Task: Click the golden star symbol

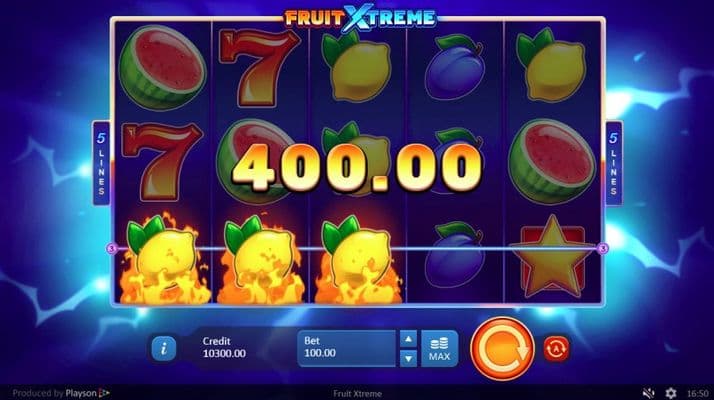Action: (552, 256)
